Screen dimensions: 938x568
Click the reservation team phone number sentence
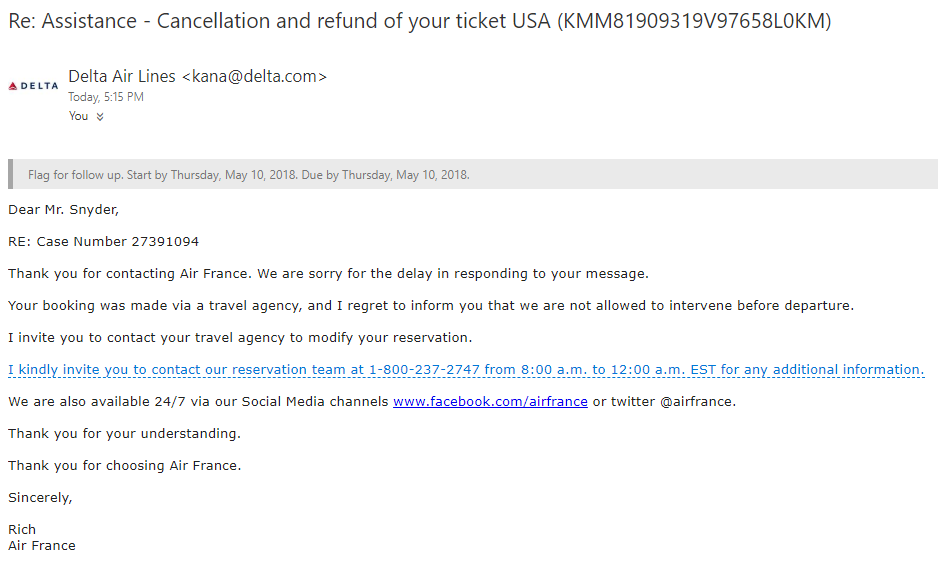click(x=466, y=370)
